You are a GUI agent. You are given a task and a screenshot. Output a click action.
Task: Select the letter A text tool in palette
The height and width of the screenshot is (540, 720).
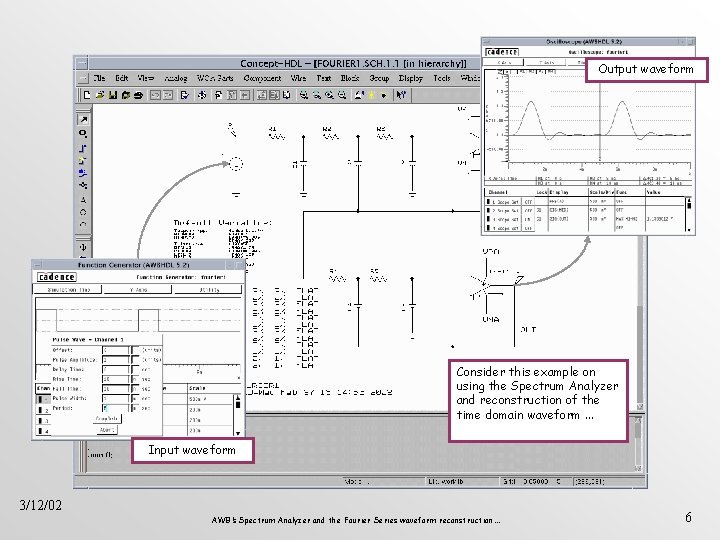(83, 200)
